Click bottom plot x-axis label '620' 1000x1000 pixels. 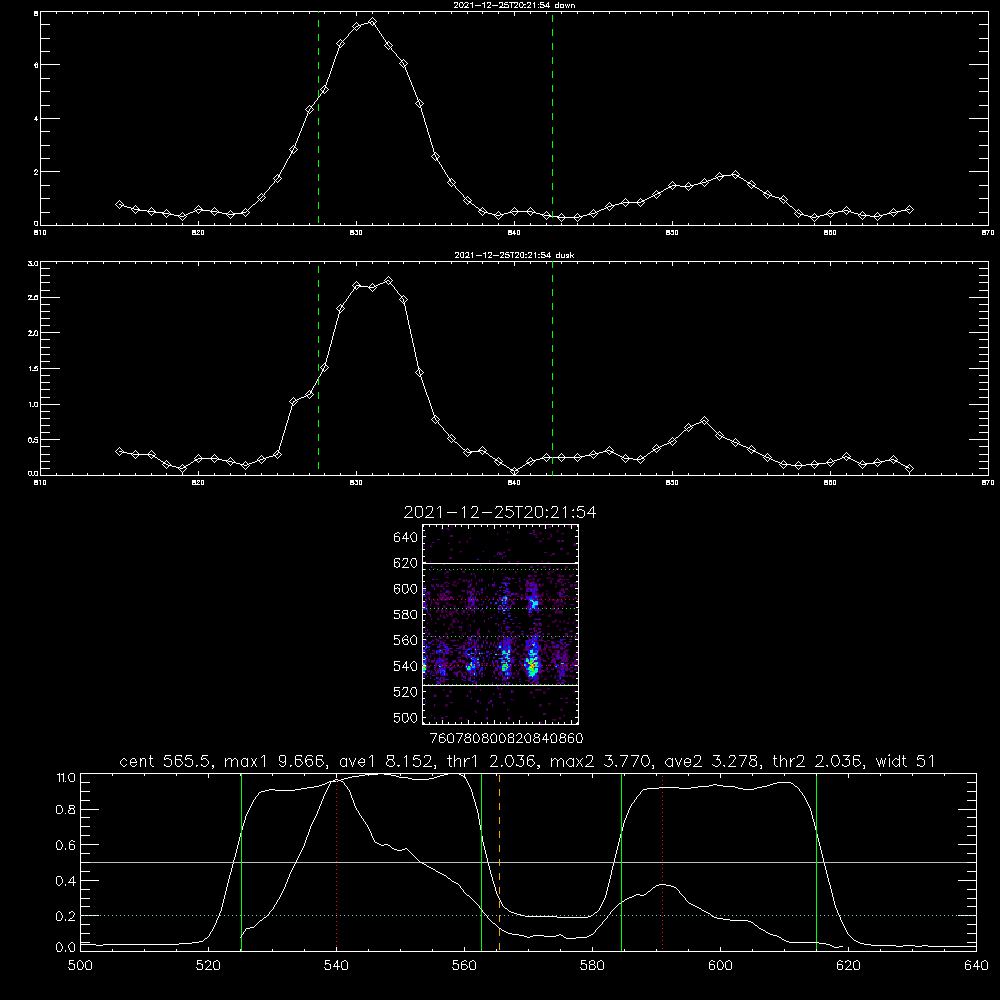[x=848, y=966]
